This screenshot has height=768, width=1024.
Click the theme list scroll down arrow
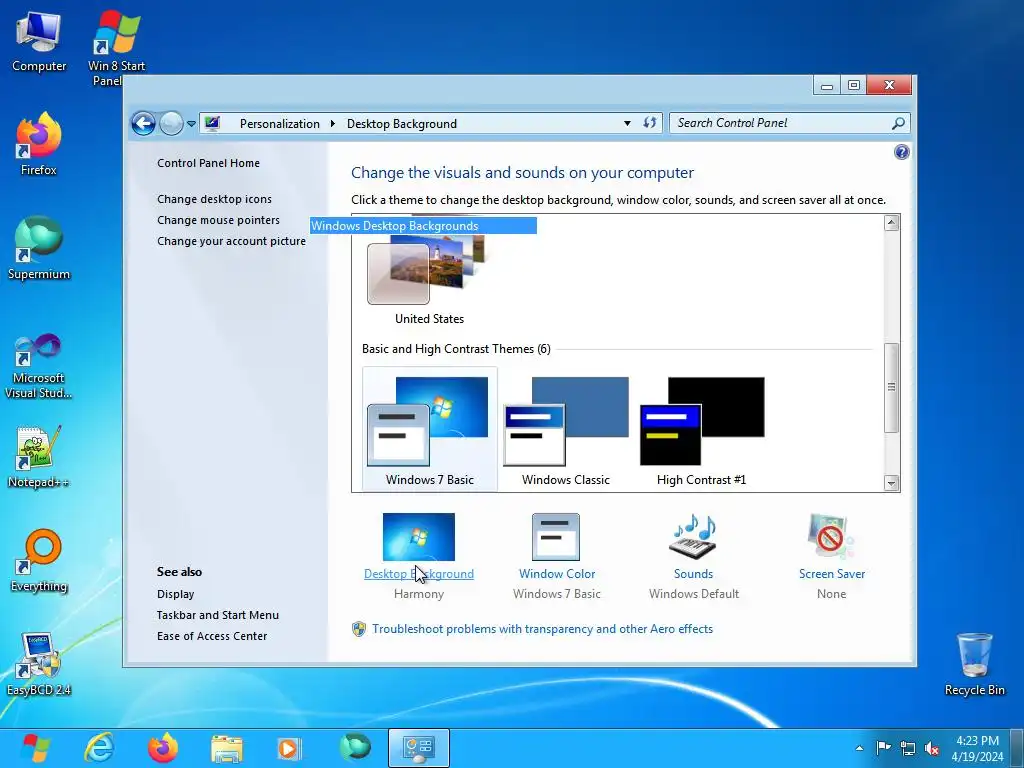coord(891,483)
